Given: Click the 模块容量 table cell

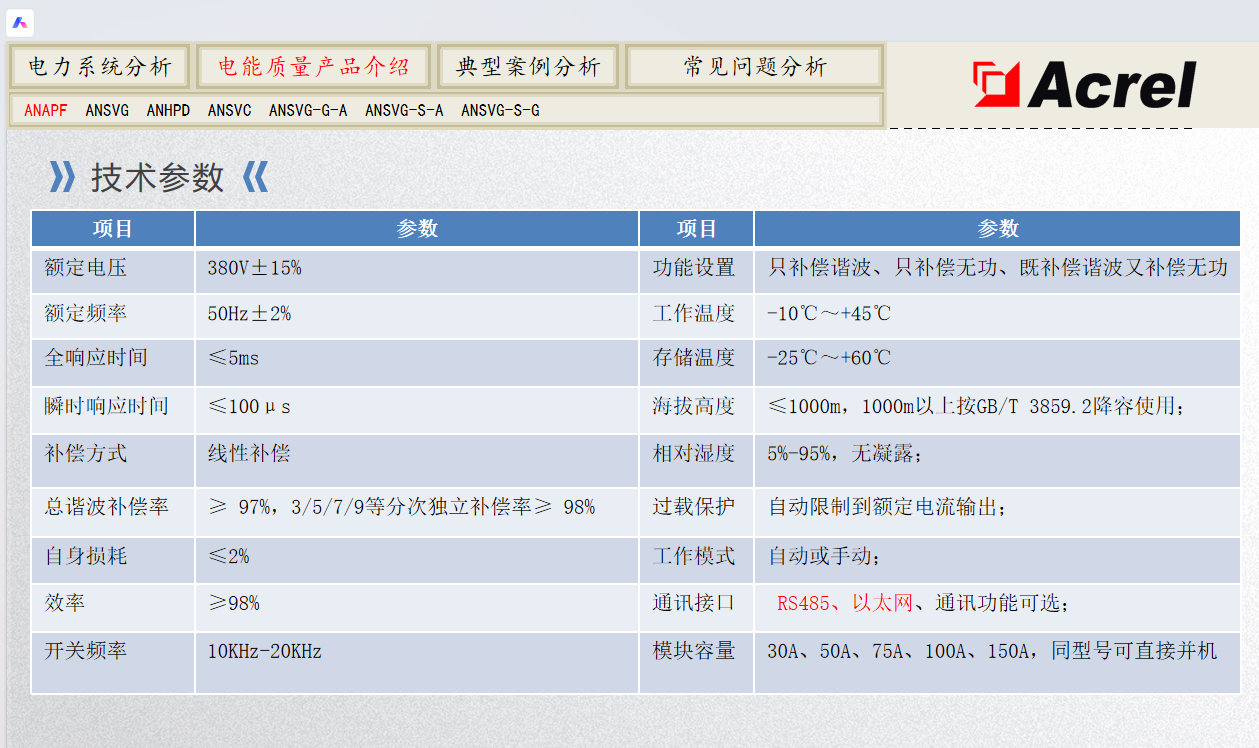Looking at the screenshot, I should 694,652.
